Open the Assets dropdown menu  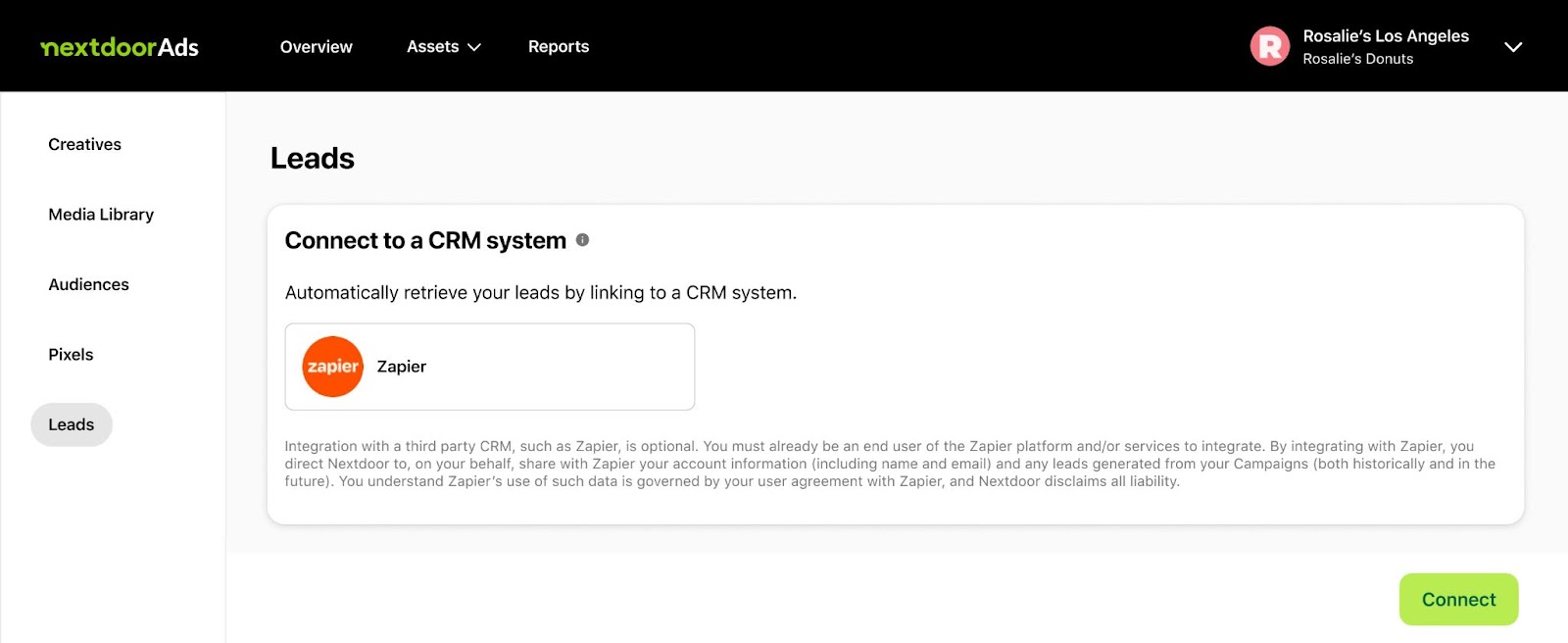tap(444, 46)
